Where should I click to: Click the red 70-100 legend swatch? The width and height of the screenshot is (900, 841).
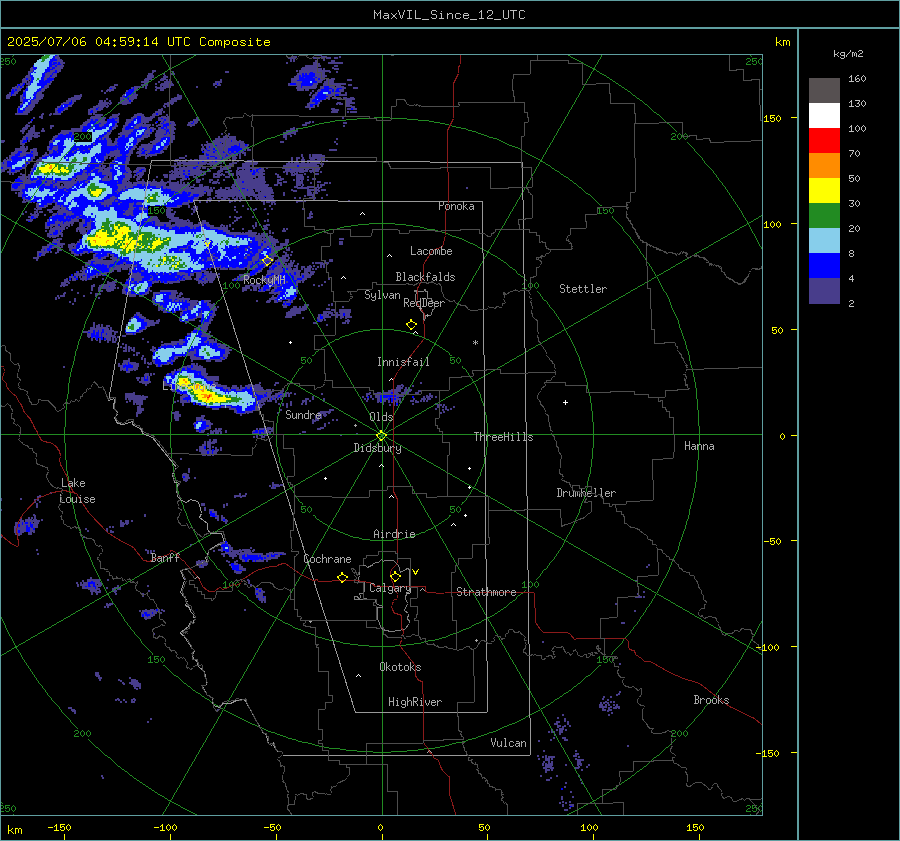pyautogui.click(x=824, y=141)
